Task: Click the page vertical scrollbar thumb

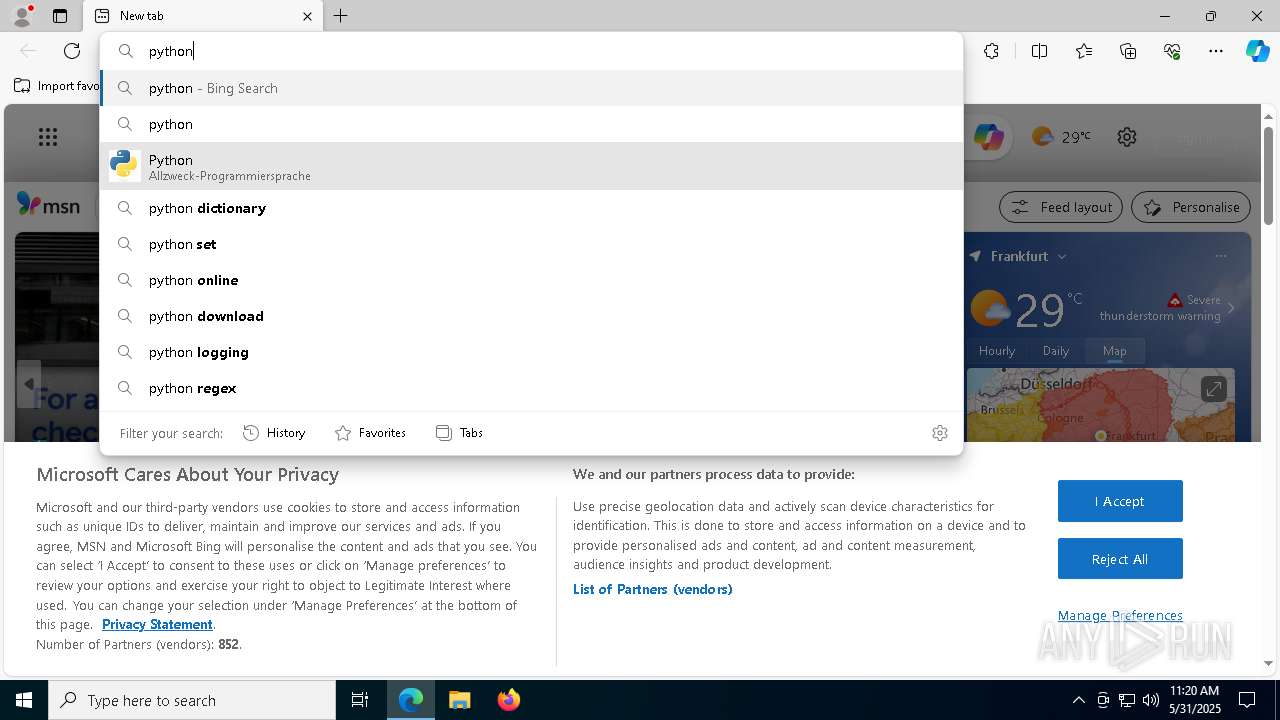Action: (x=1268, y=175)
